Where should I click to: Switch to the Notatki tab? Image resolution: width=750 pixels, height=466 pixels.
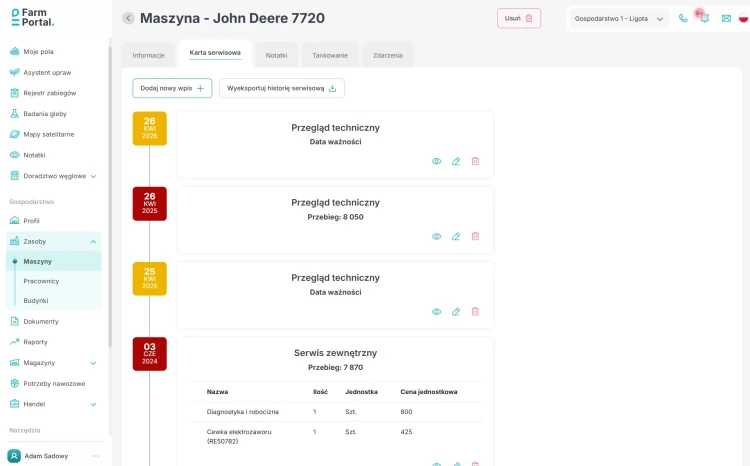(x=276, y=55)
